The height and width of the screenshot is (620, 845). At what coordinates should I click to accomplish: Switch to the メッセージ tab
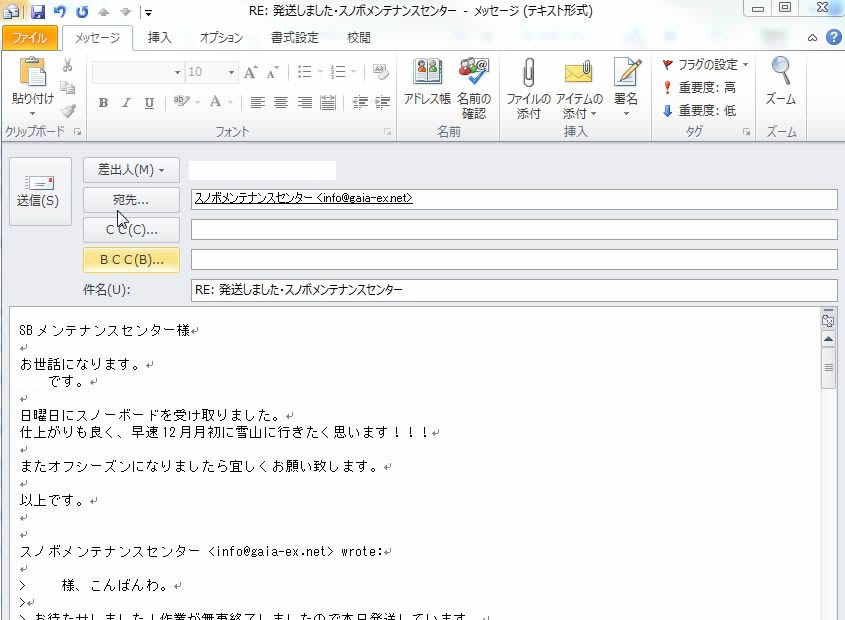pos(98,38)
